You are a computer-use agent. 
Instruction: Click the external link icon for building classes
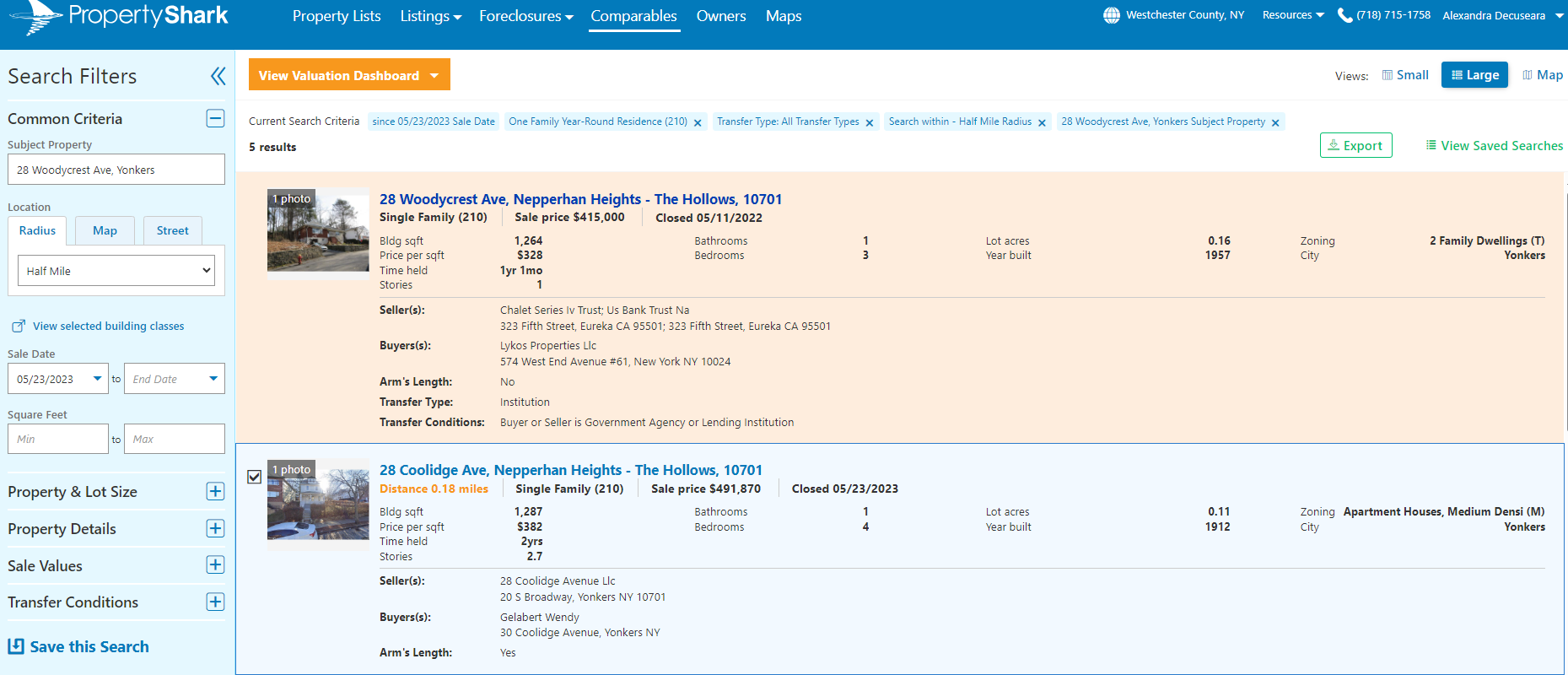19,327
